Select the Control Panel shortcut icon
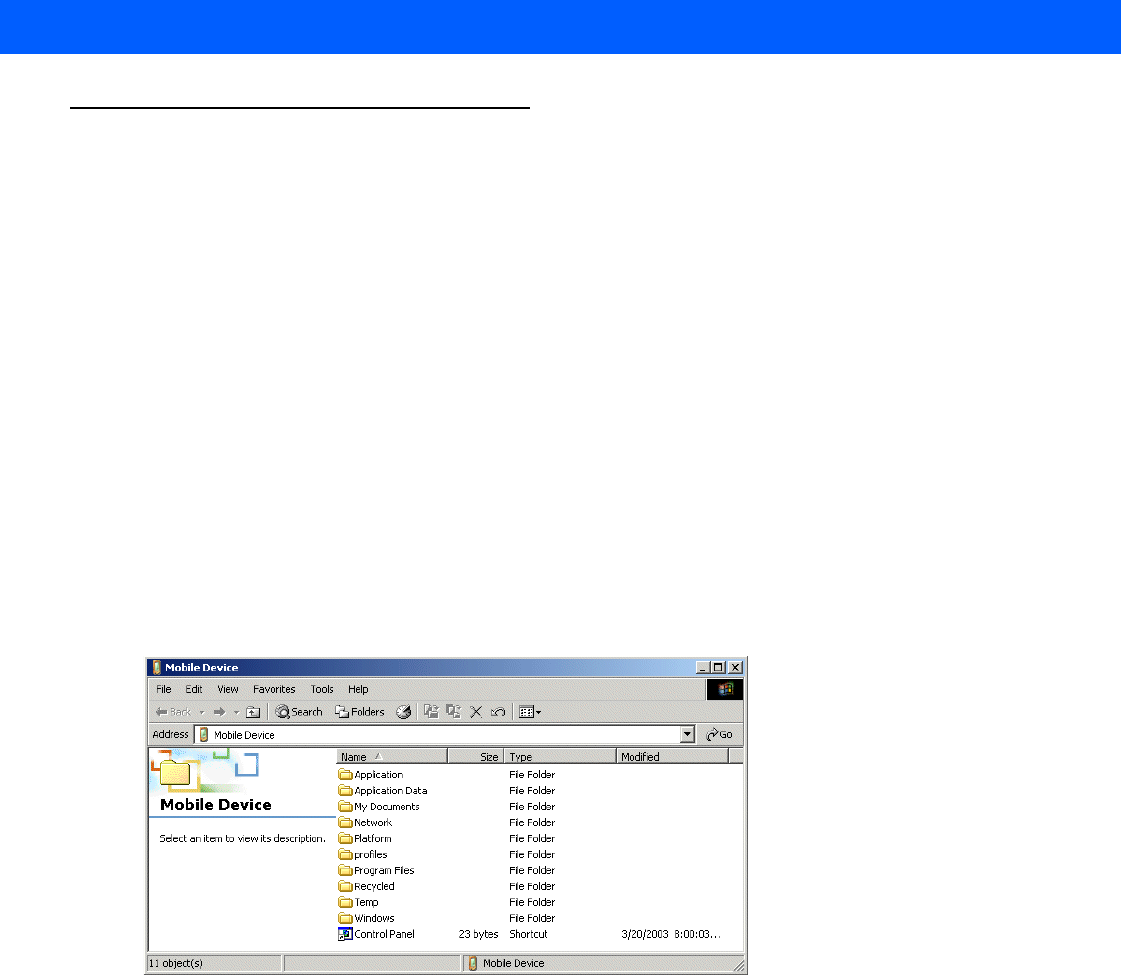 tap(345, 934)
